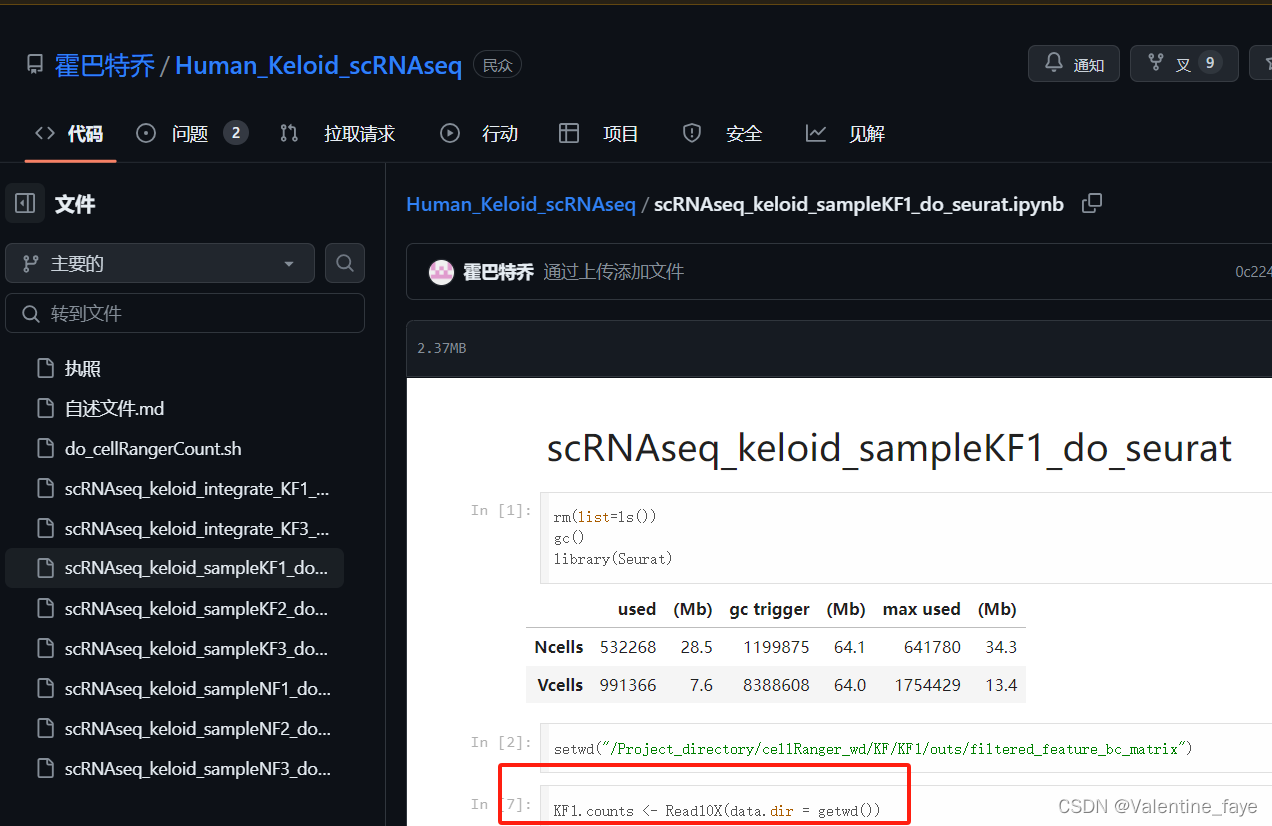
Task: Click the 通过上传添加文件 commit message
Action: [612, 271]
